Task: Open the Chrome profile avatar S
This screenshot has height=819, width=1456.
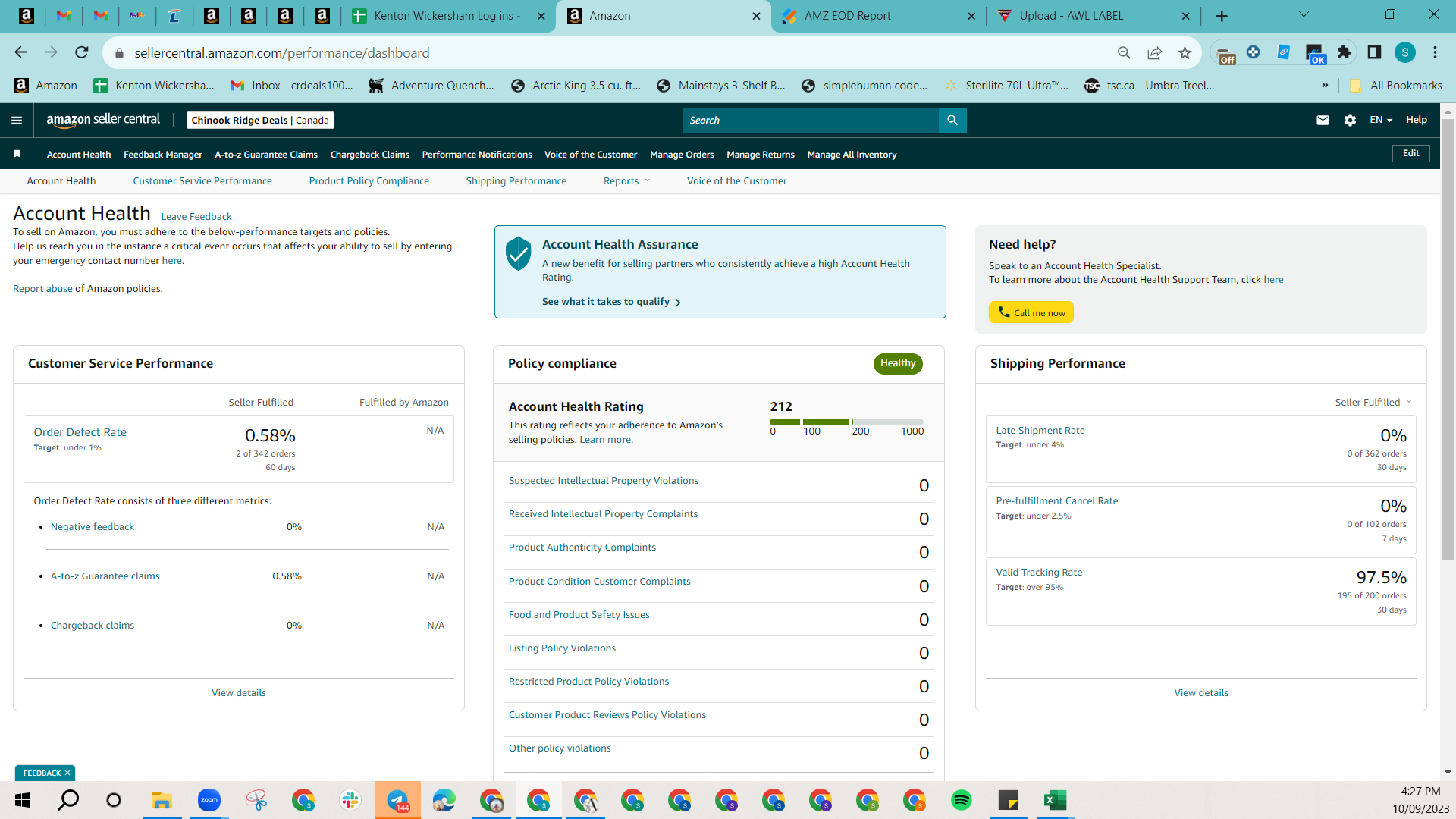Action: coord(1405,52)
